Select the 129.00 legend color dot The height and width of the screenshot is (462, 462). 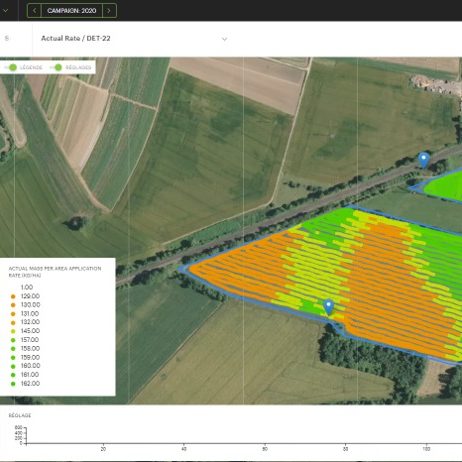[x=13, y=296]
